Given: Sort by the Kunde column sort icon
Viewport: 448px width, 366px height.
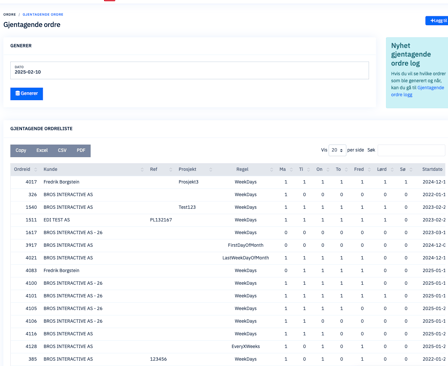Looking at the screenshot, I should tap(142, 169).
